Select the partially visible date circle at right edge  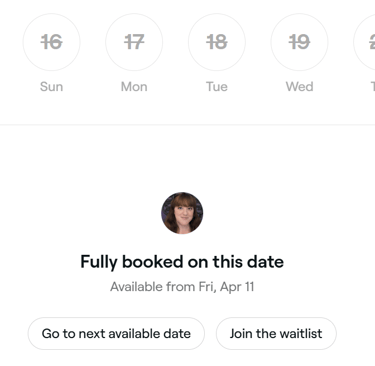pyautogui.click(x=364, y=42)
